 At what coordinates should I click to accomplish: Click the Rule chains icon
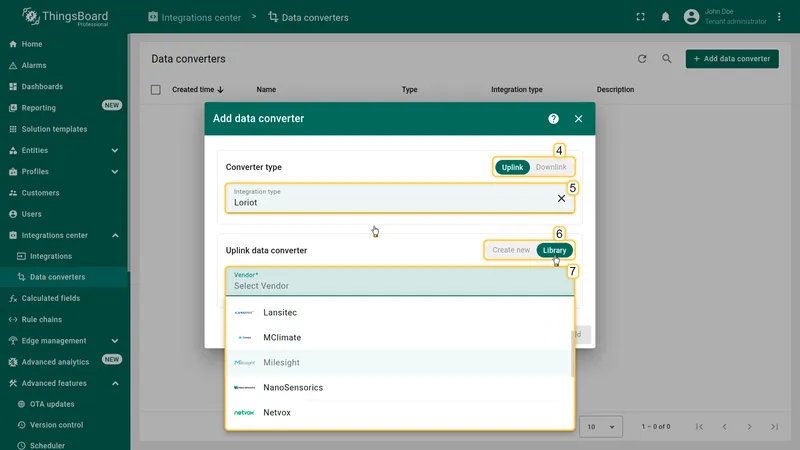click(x=13, y=319)
